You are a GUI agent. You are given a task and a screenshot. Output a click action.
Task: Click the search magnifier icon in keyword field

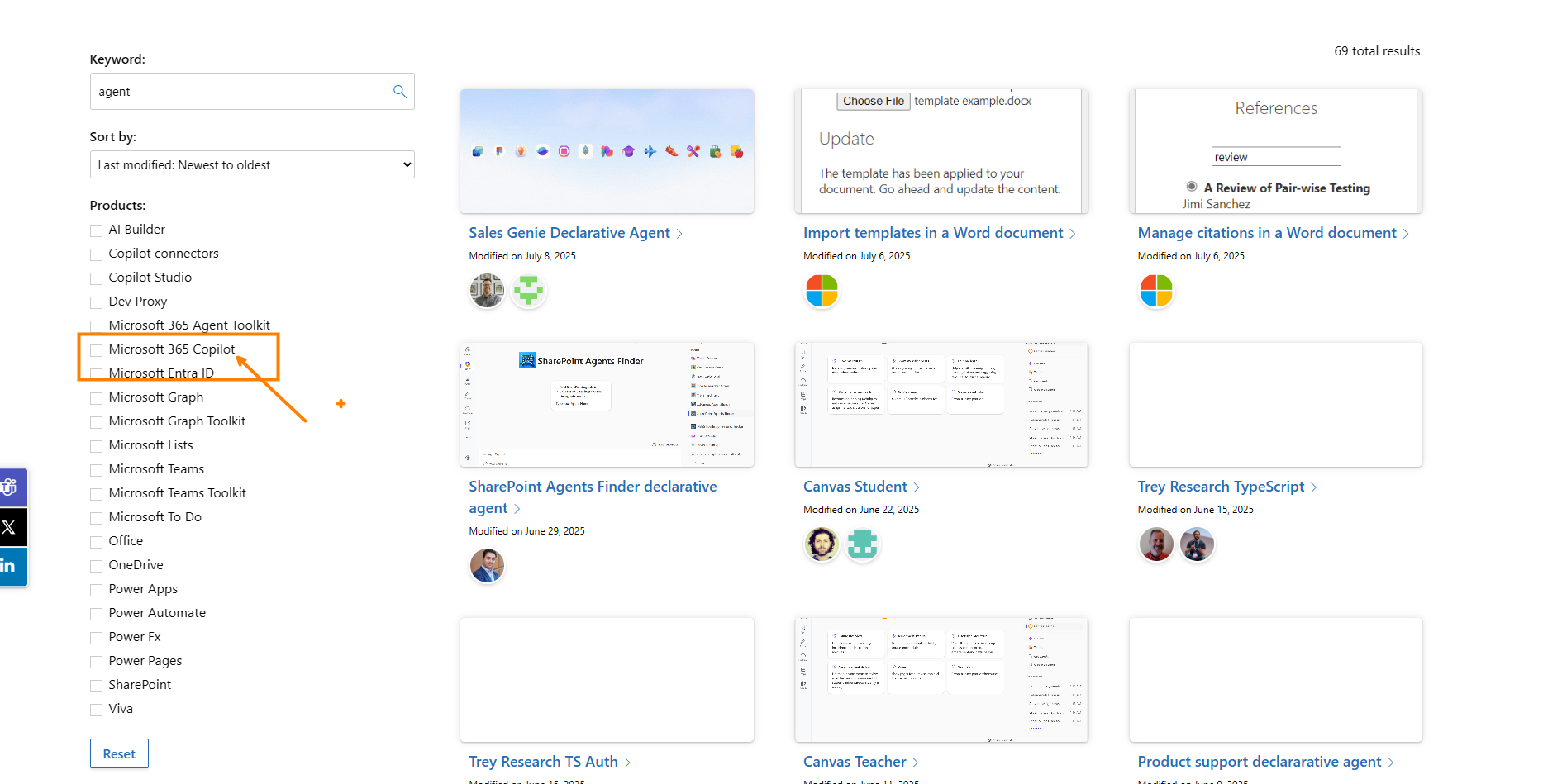[x=400, y=92]
